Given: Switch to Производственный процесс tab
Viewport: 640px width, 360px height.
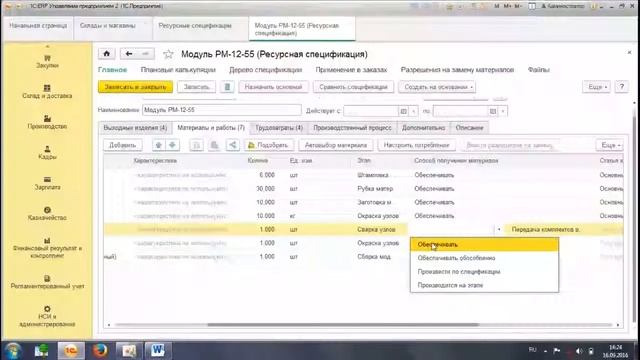Looking at the screenshot, I should [352, 128].
